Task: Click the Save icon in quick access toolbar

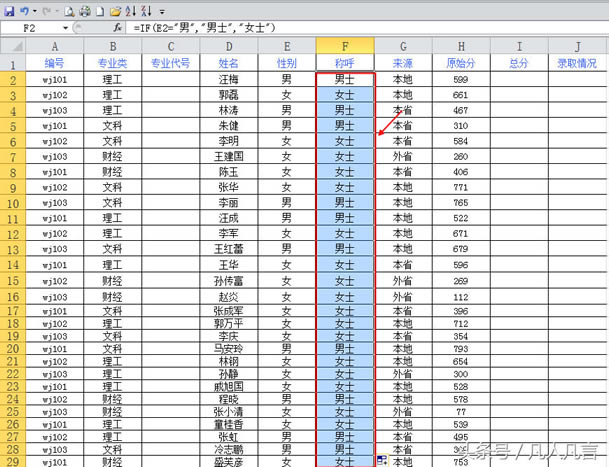Action: click(x=8, y=10)
